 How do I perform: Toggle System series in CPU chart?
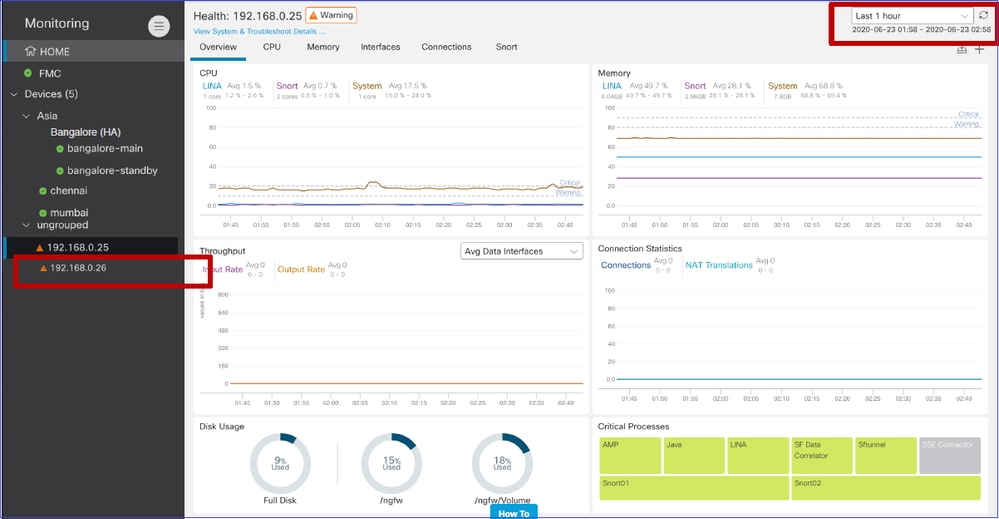pyautogui.click(x=367, y=86)
